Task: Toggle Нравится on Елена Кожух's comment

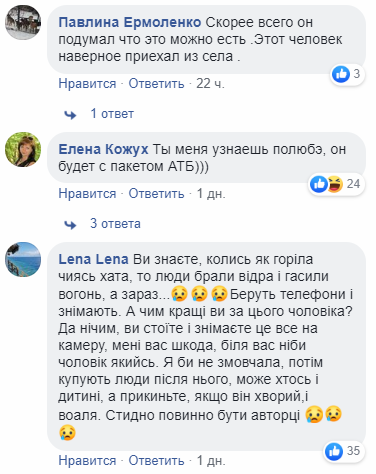Action: tap(87, 194)
